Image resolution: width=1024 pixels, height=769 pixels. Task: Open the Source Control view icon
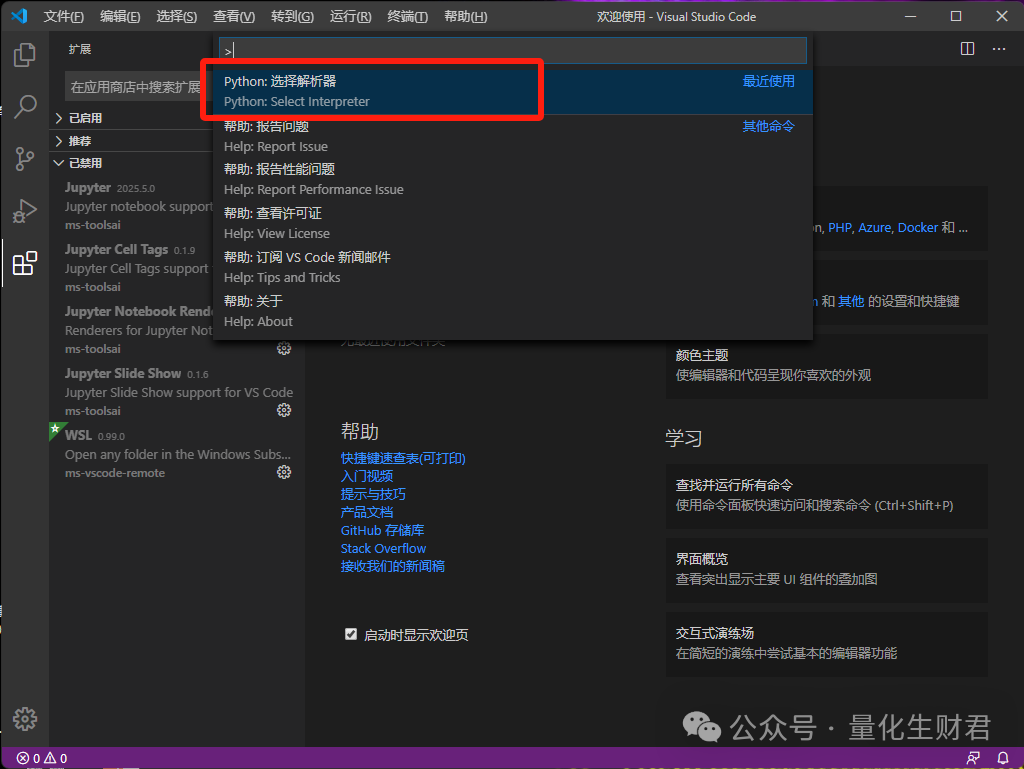pos(24,159)
